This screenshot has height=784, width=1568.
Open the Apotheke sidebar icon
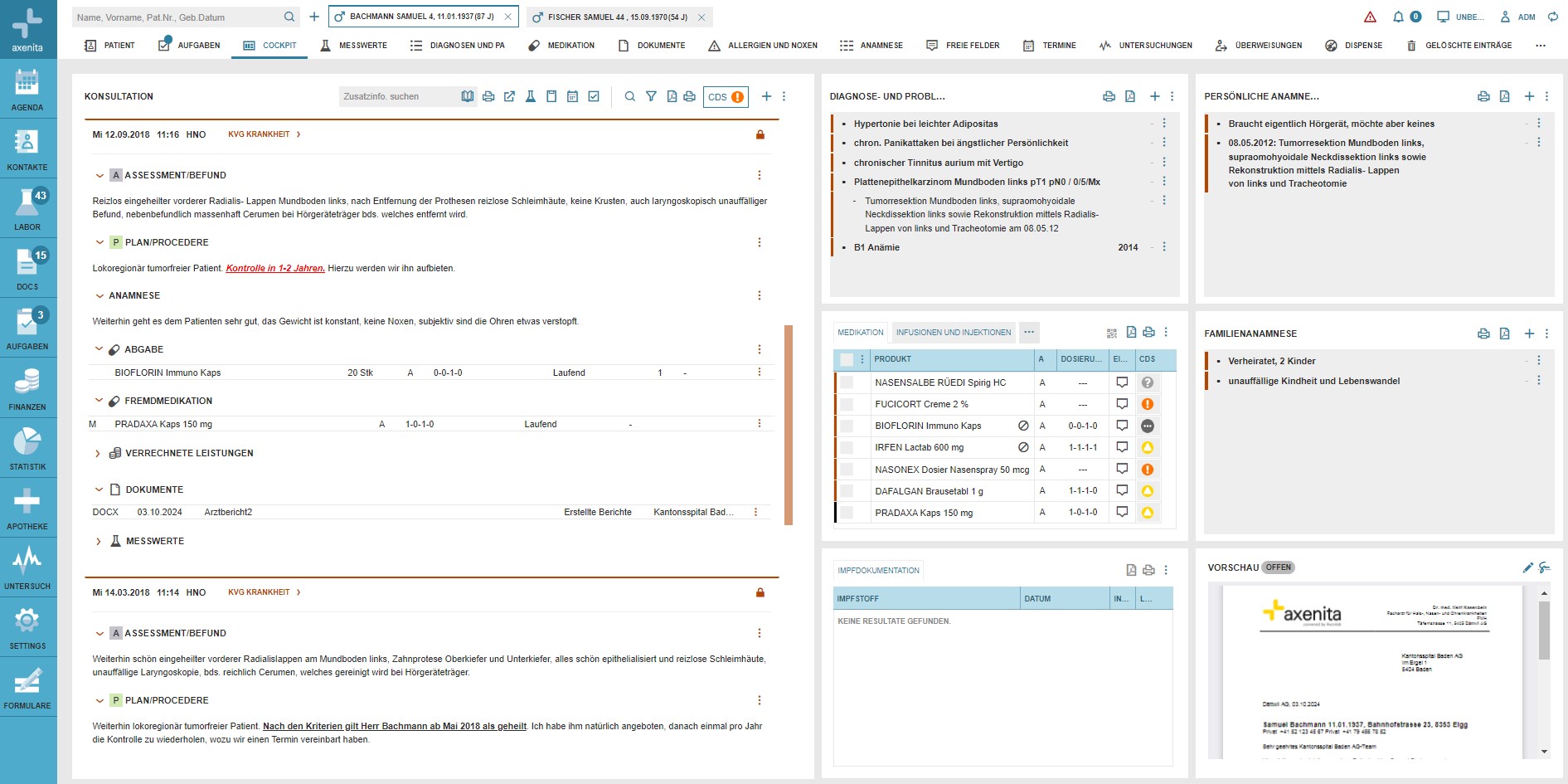click(27, 507)
